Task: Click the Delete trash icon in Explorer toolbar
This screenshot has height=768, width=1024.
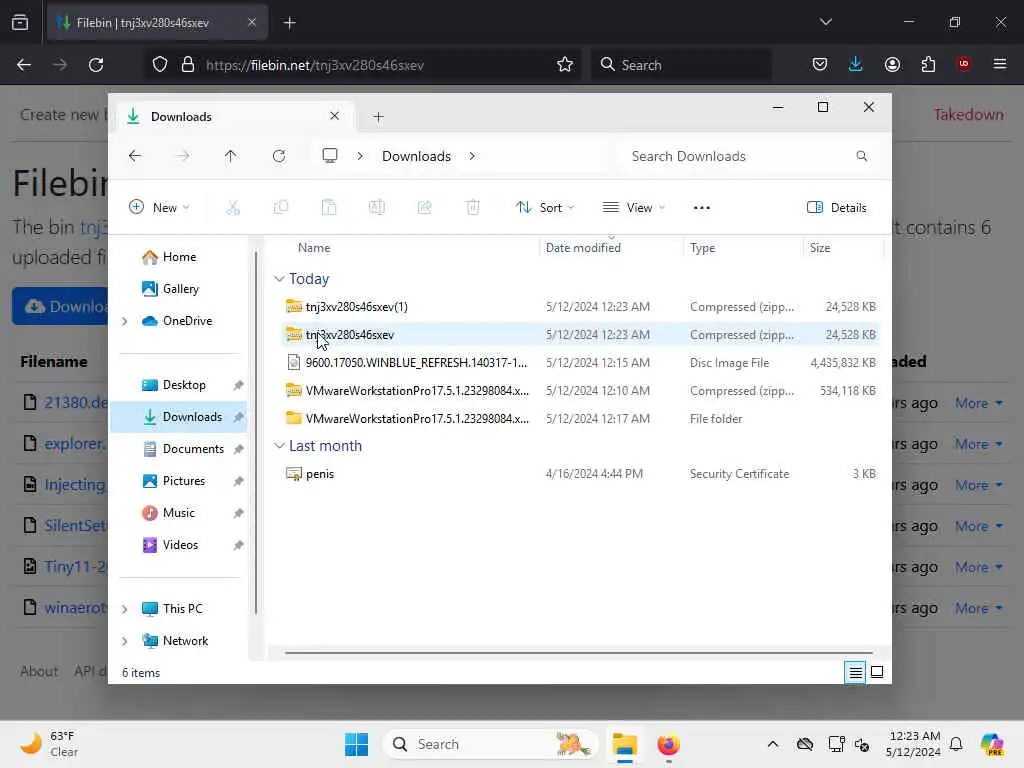Action: pos(473,208)
